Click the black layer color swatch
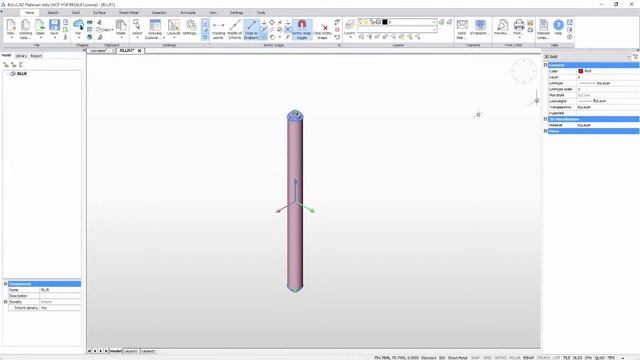 [384, 22]
